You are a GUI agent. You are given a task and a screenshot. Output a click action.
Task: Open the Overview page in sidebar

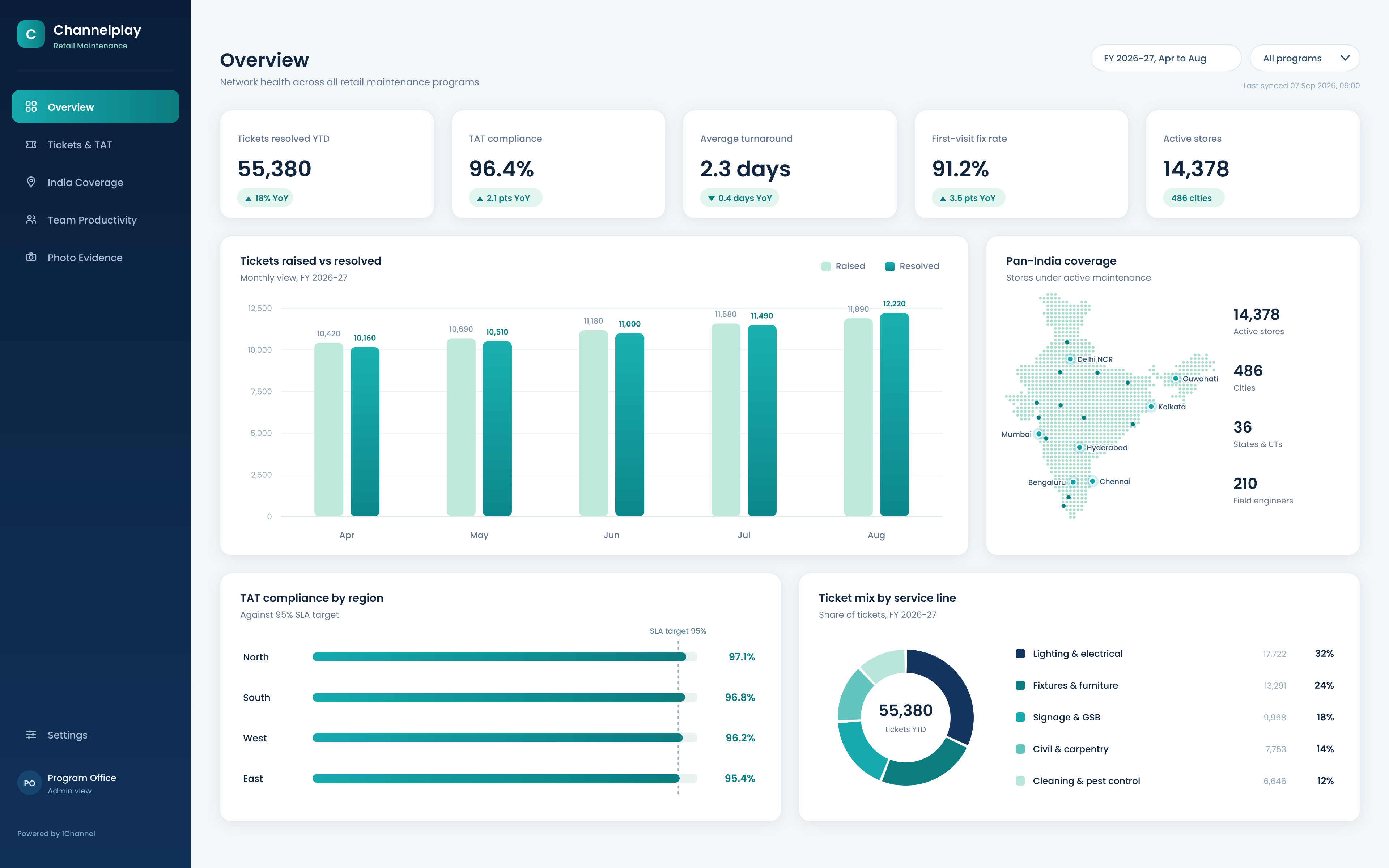[95, 106]
